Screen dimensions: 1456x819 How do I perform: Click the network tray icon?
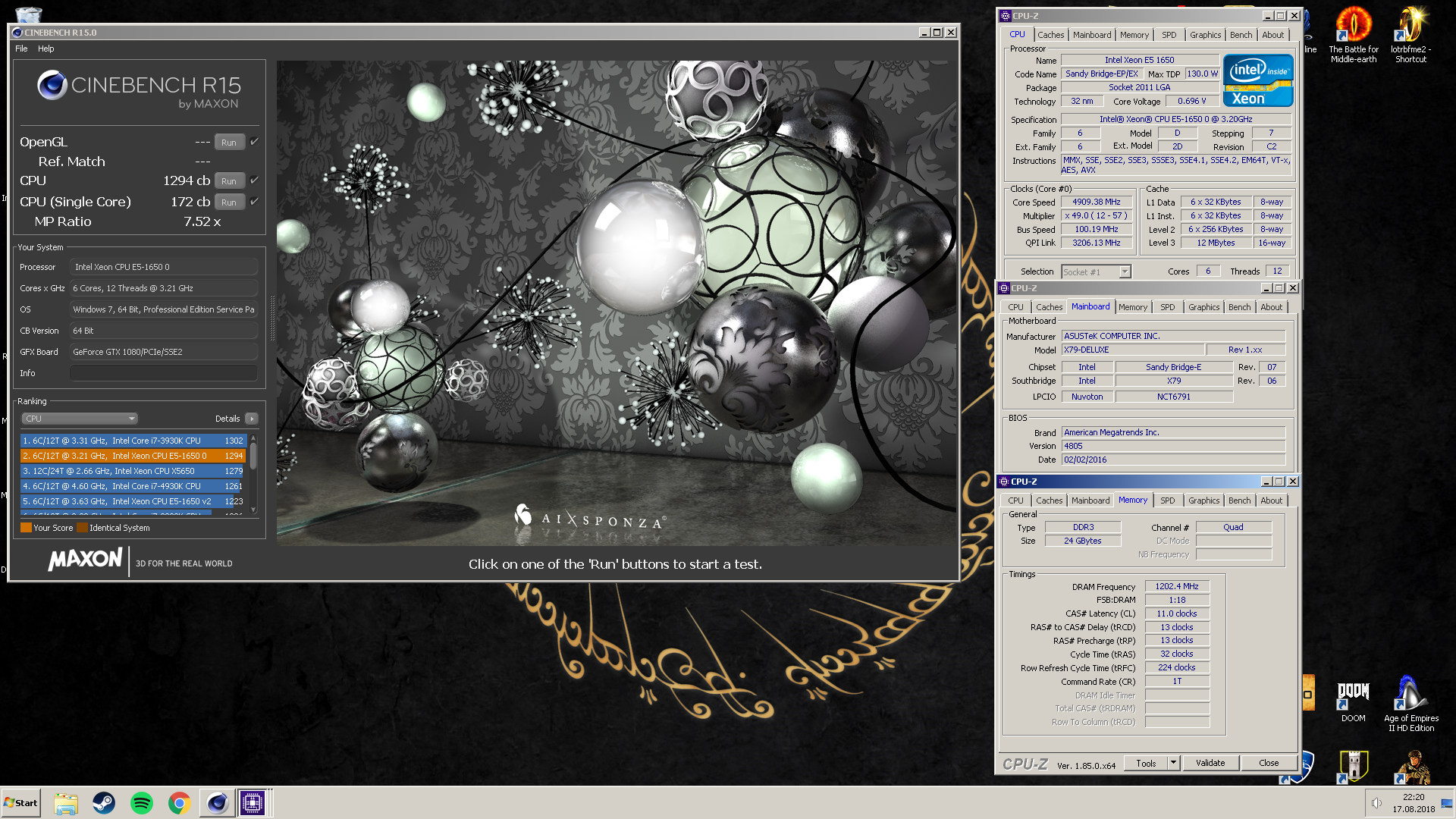[x=1447, y=803]
